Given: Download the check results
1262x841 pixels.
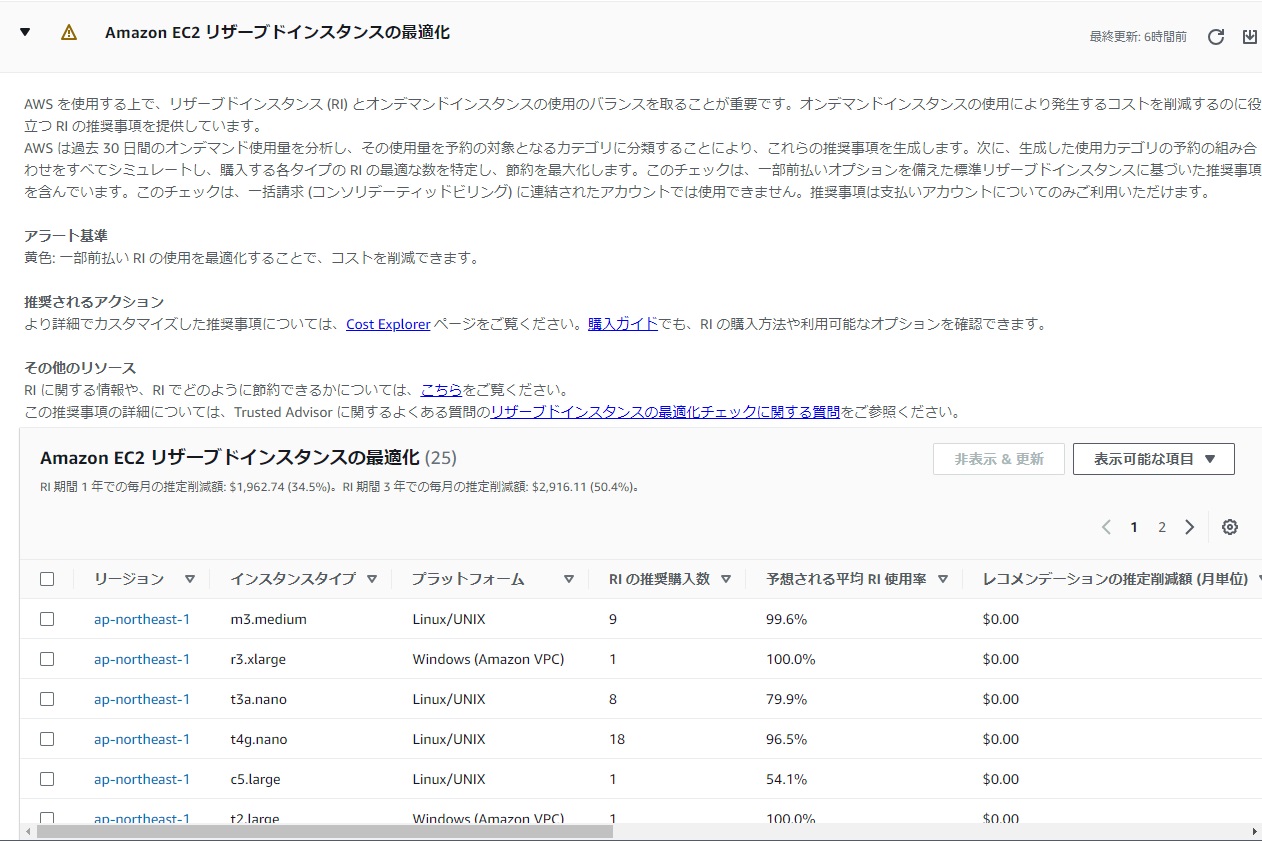Looking at the screenshot, I should tap(1250, 37).
